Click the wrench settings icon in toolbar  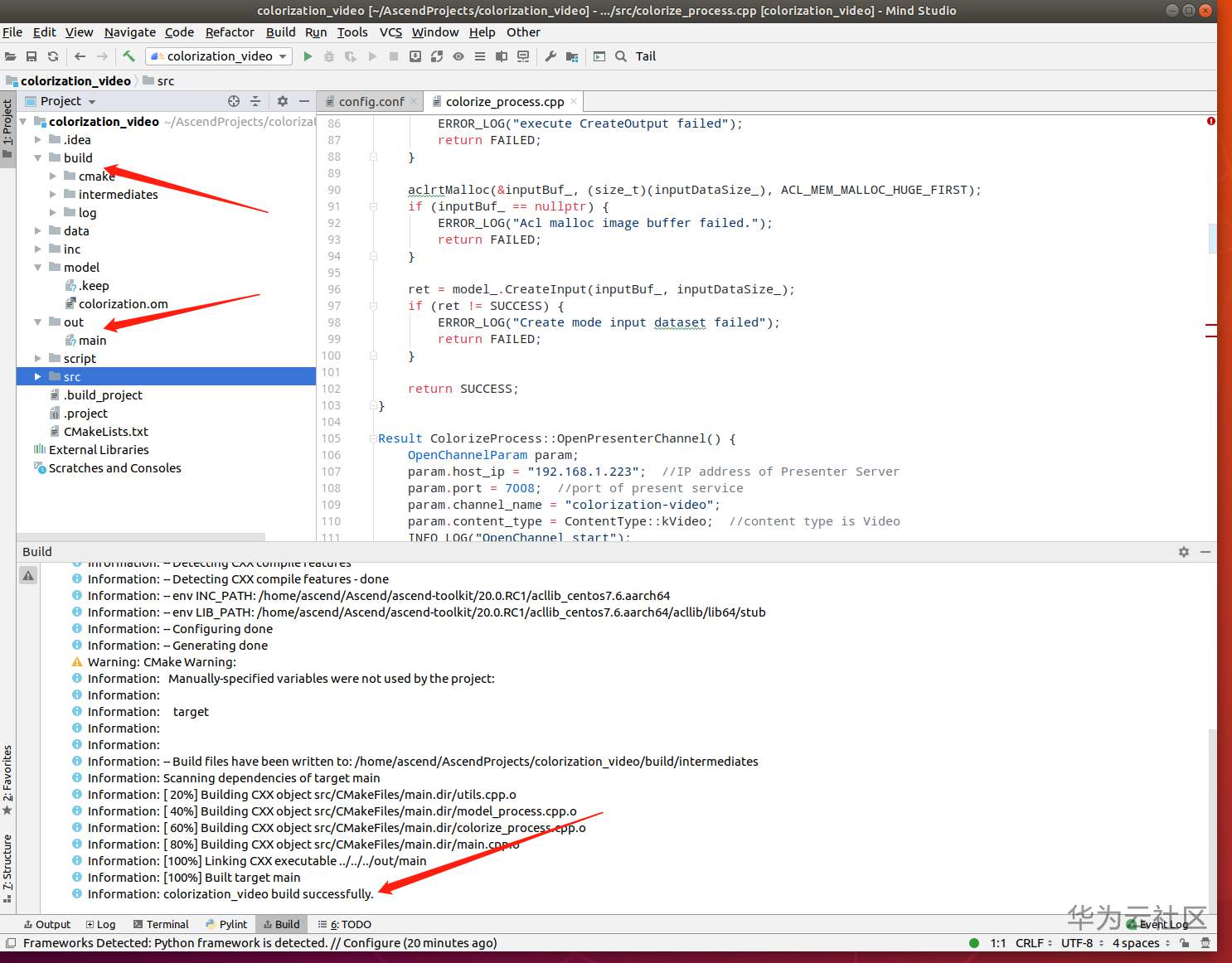[x=551, y=56]
